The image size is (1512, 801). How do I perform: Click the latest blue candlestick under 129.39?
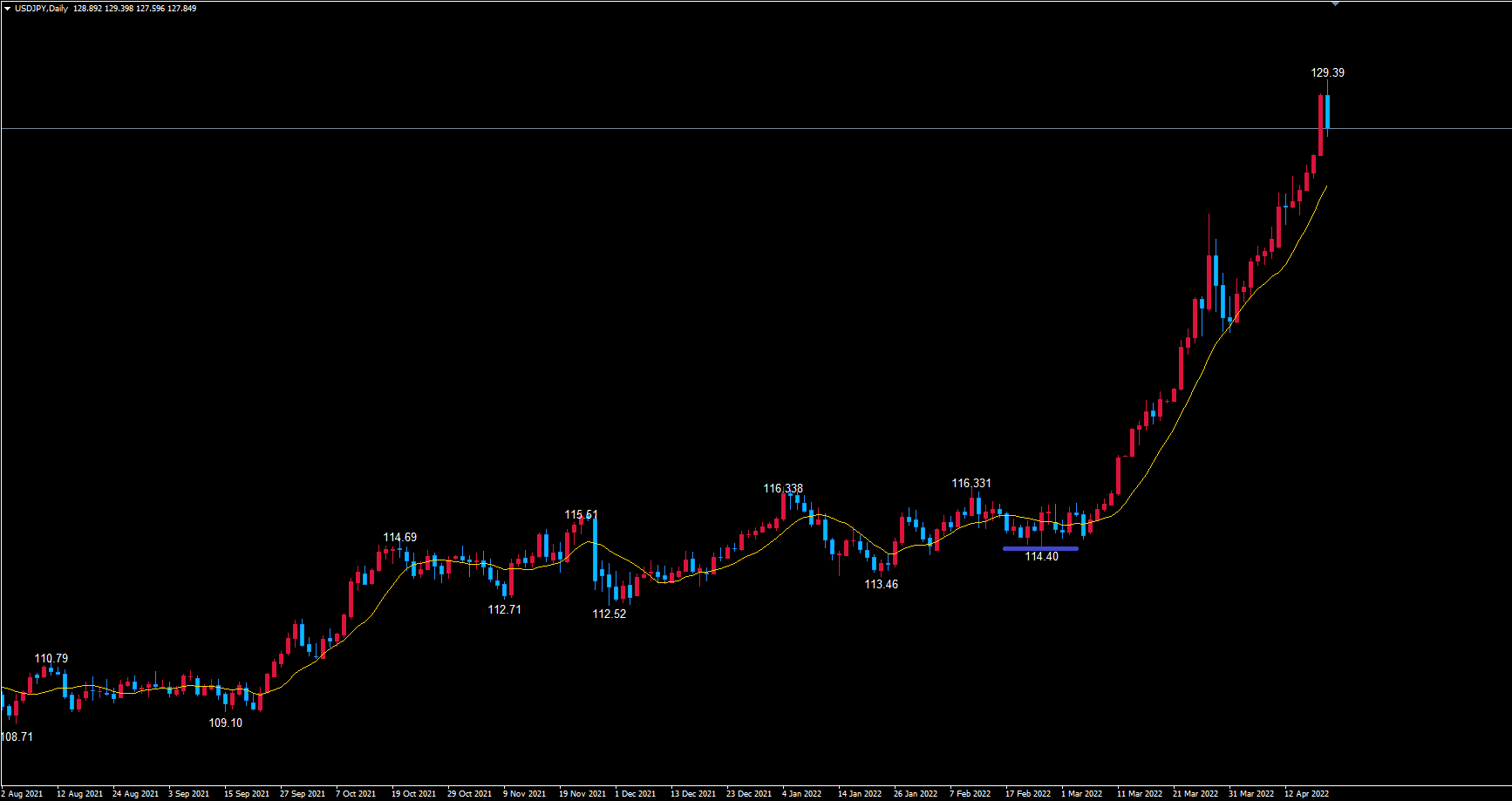1327,112
